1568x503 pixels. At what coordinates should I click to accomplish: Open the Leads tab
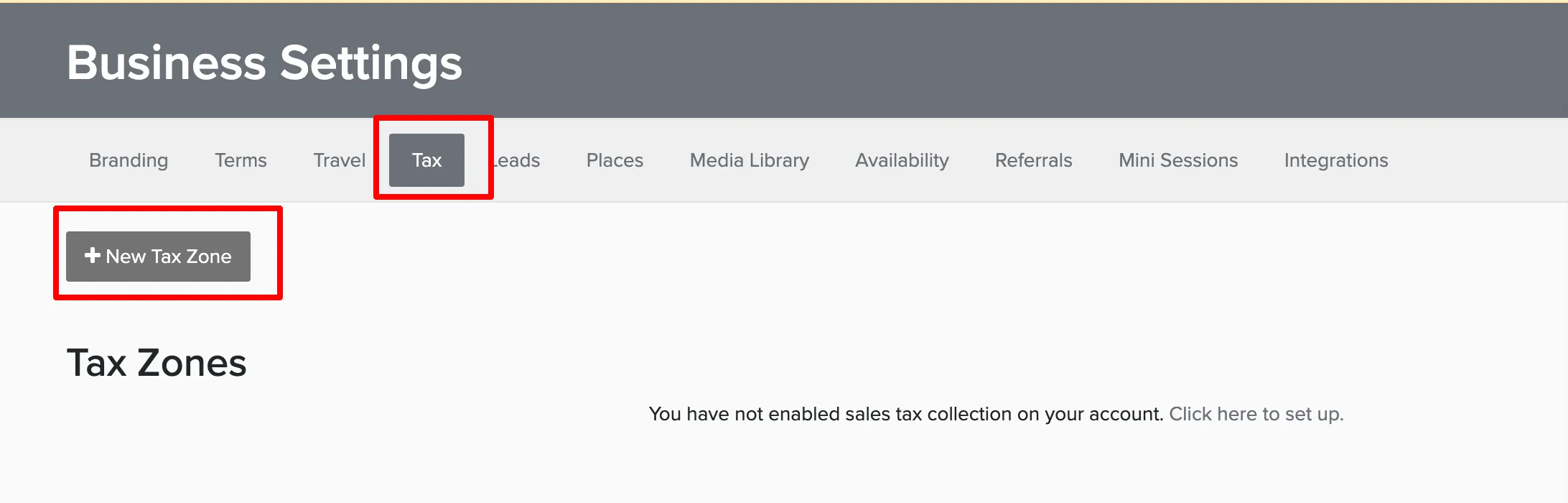click(x=516, y=160)
